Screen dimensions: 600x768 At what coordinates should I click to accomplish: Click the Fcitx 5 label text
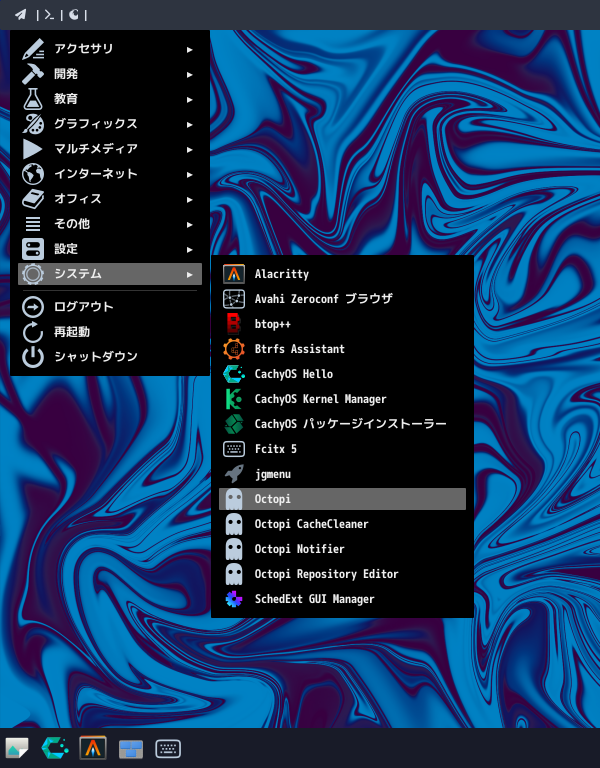click(276, 449)
